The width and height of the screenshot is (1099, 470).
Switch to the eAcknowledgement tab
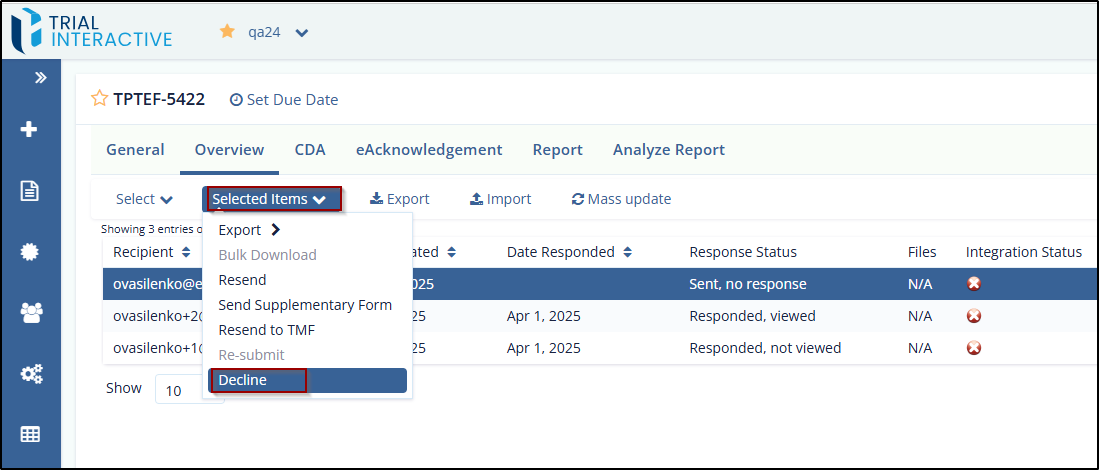pyautogui.click(x=429, y=150)
